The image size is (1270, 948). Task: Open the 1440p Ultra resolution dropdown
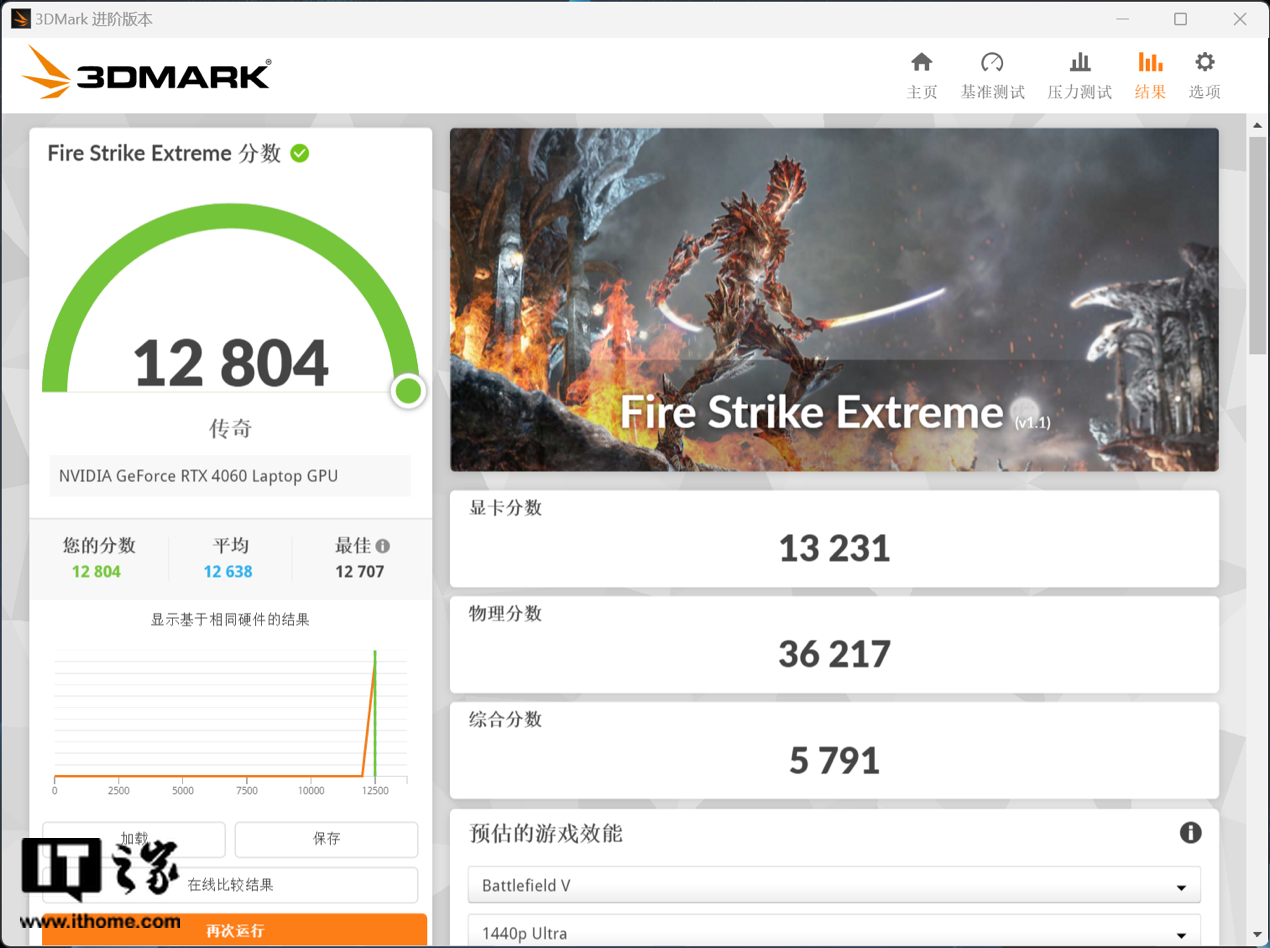[x=833, y=932]
